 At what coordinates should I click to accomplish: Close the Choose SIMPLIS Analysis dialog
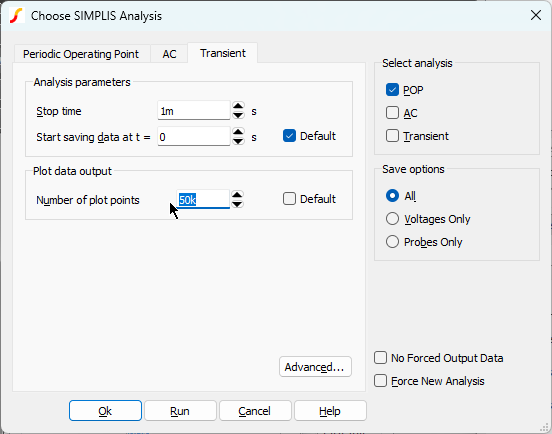pos(536,15)
